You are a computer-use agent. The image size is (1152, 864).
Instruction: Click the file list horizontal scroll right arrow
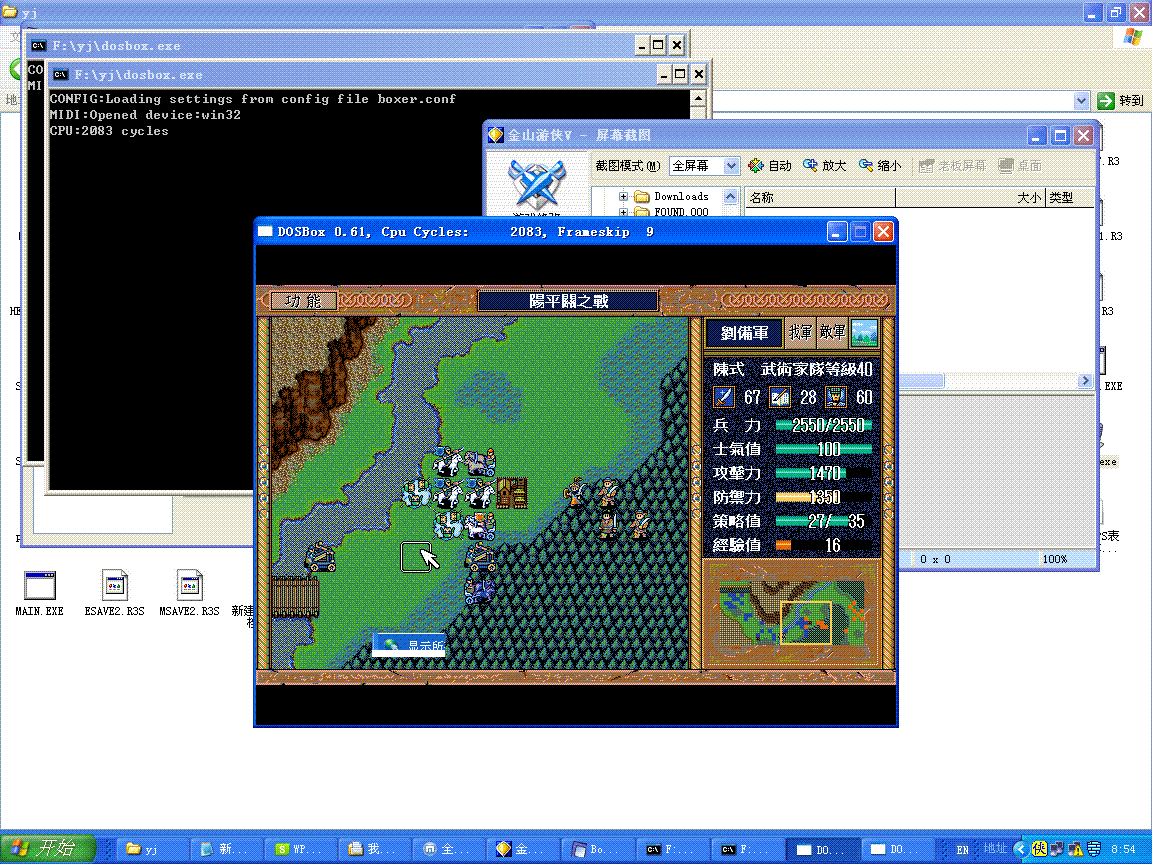1085,381
